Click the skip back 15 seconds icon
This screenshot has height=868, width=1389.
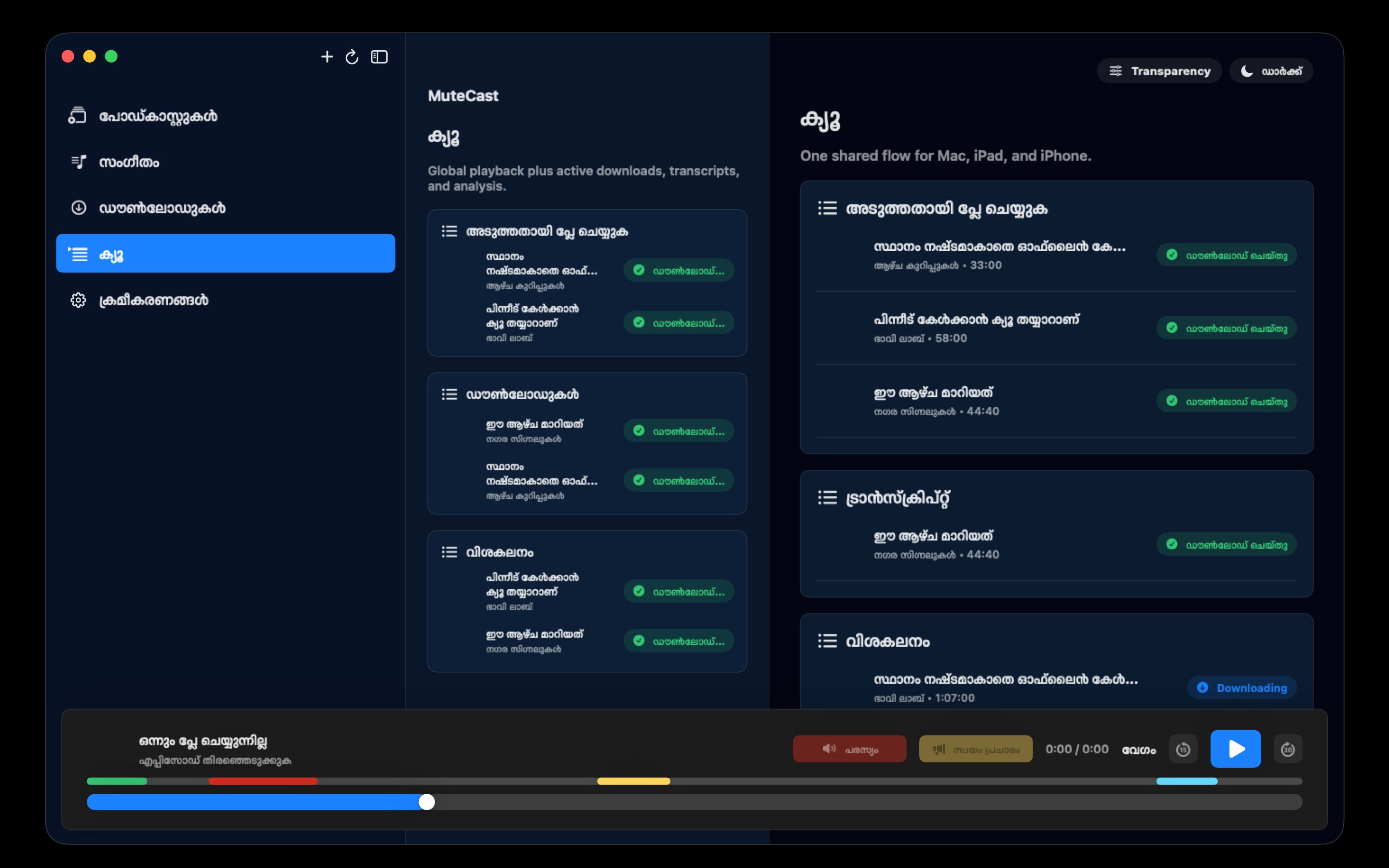(x=1184, y=749)
